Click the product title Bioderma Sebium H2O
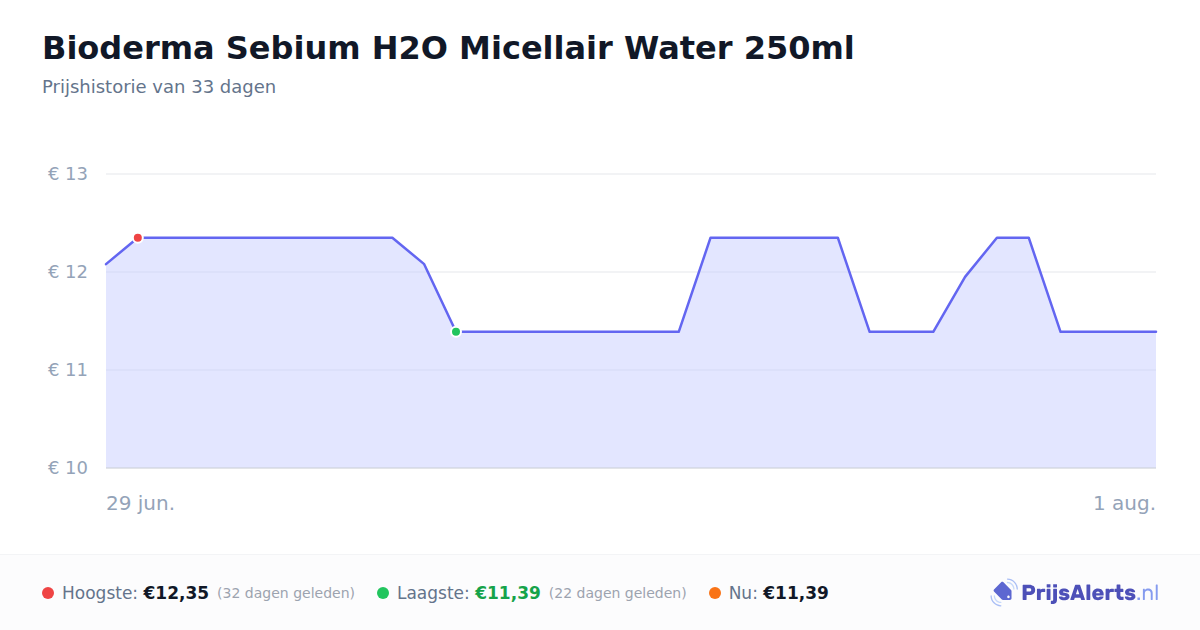The width and height of the screenshot is (1200, 630). [448, 48]
